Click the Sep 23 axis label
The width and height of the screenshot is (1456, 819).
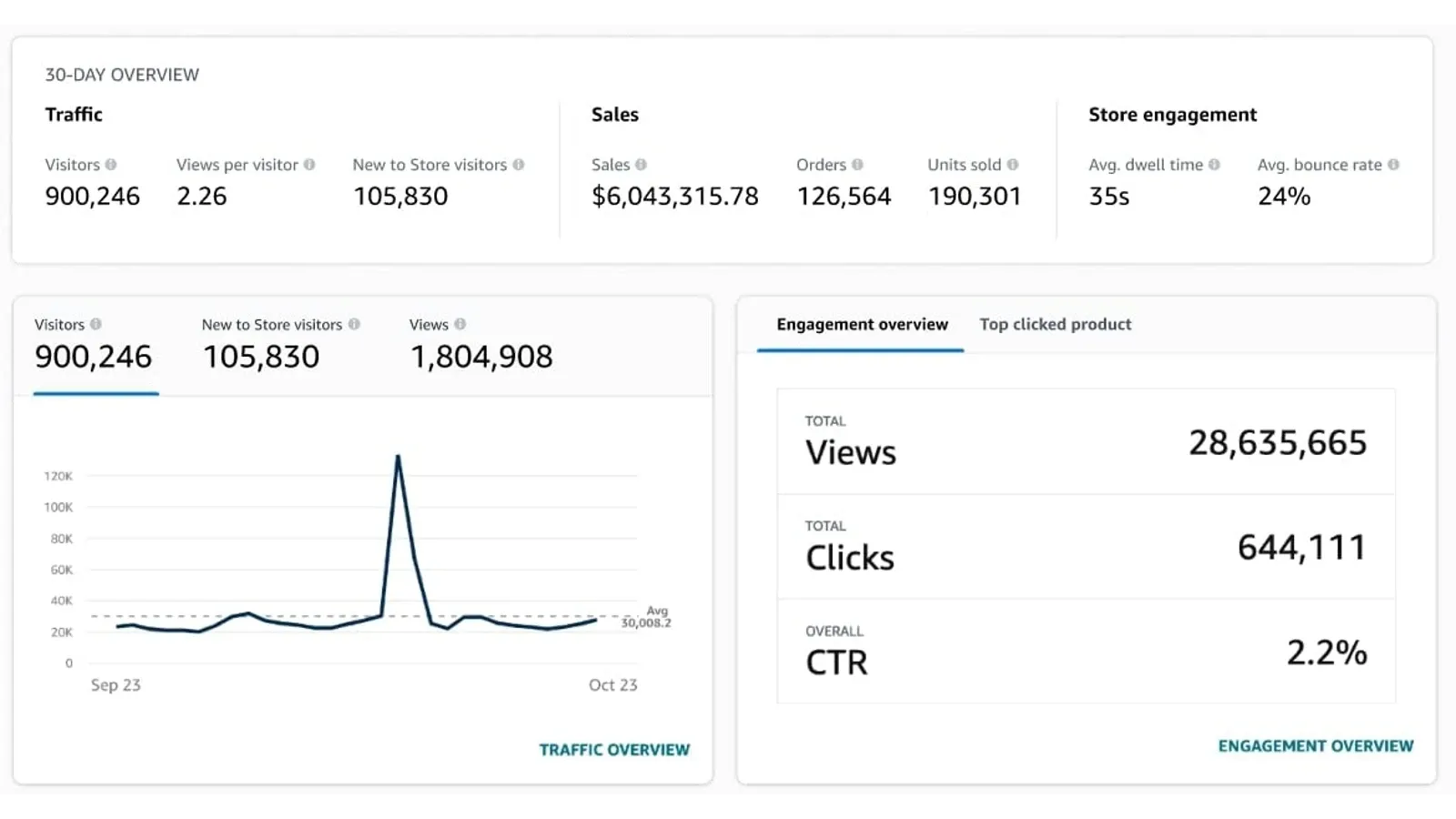pos(116,685)
